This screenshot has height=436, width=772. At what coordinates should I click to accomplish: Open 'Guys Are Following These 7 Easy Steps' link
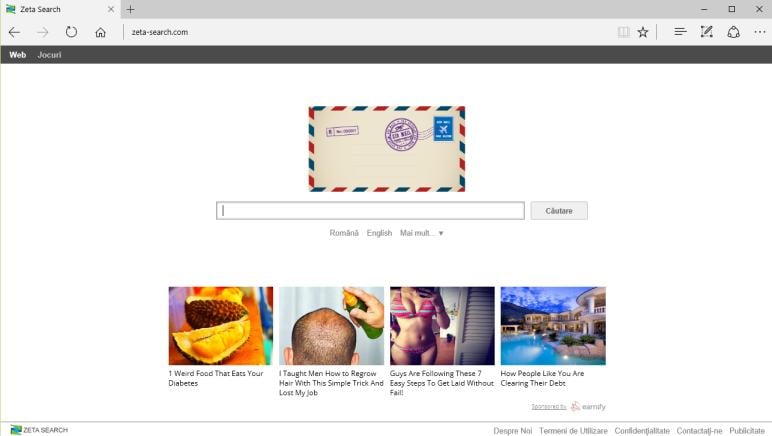(x=442, y=383)
